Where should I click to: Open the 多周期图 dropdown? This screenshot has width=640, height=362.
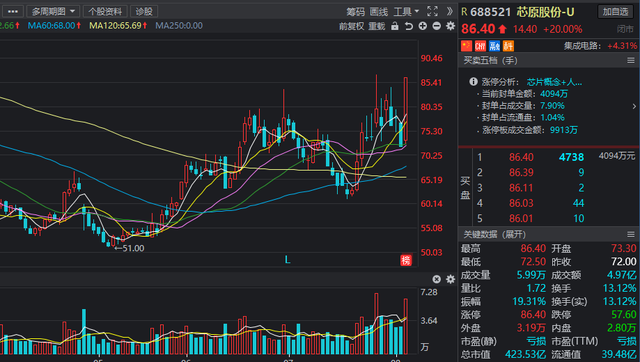[53, 11]
